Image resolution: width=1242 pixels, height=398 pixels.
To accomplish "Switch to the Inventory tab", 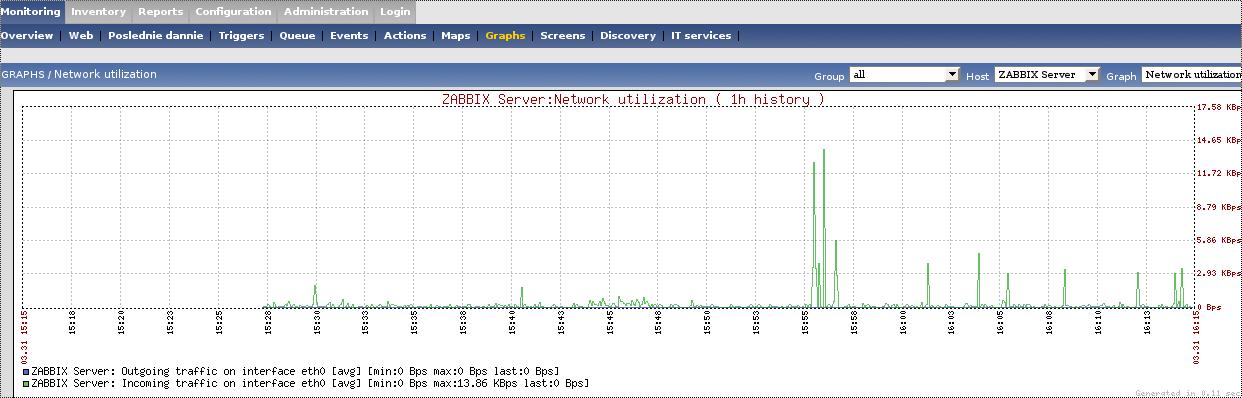I will coord(99,12).
